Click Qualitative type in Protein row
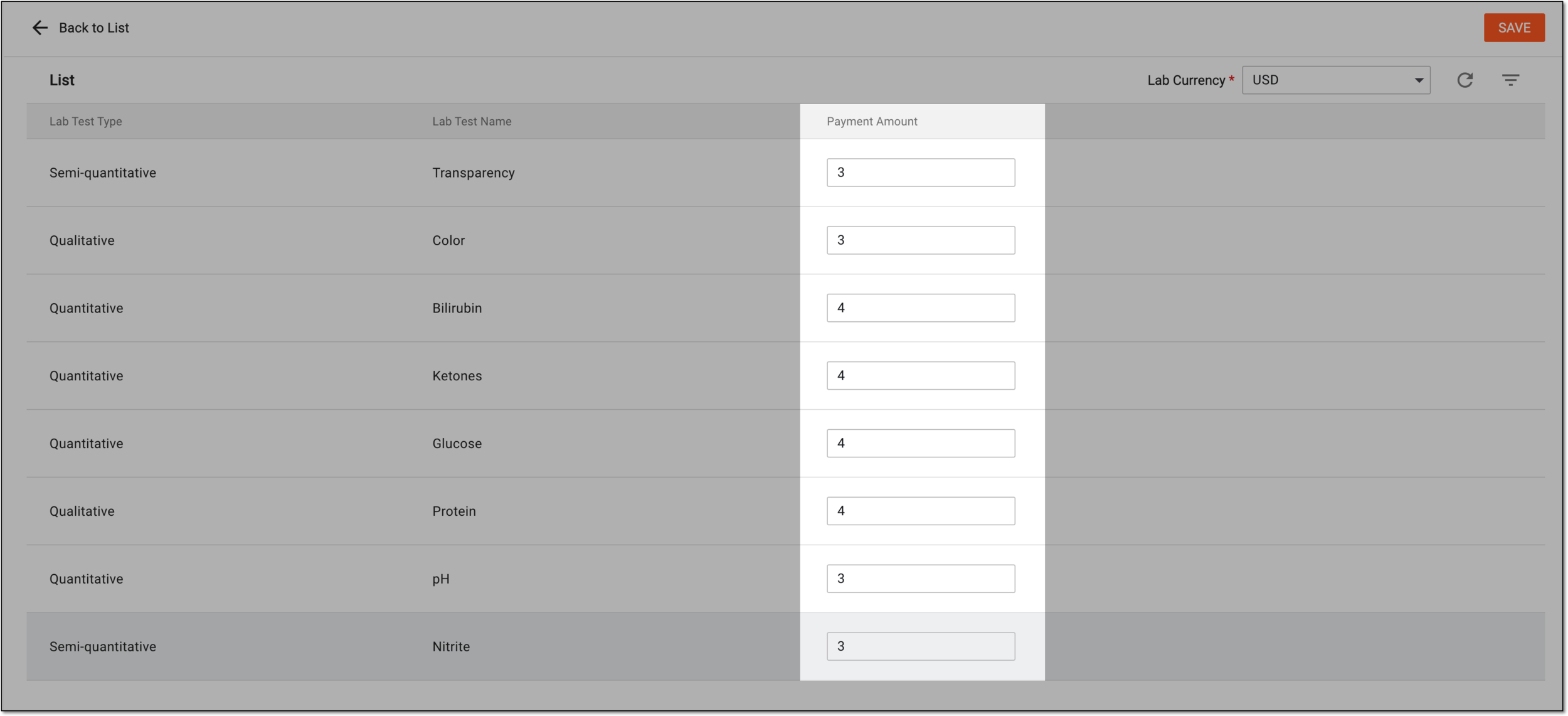The width and height of the screenshot is (1568, 716). [82, 512]
